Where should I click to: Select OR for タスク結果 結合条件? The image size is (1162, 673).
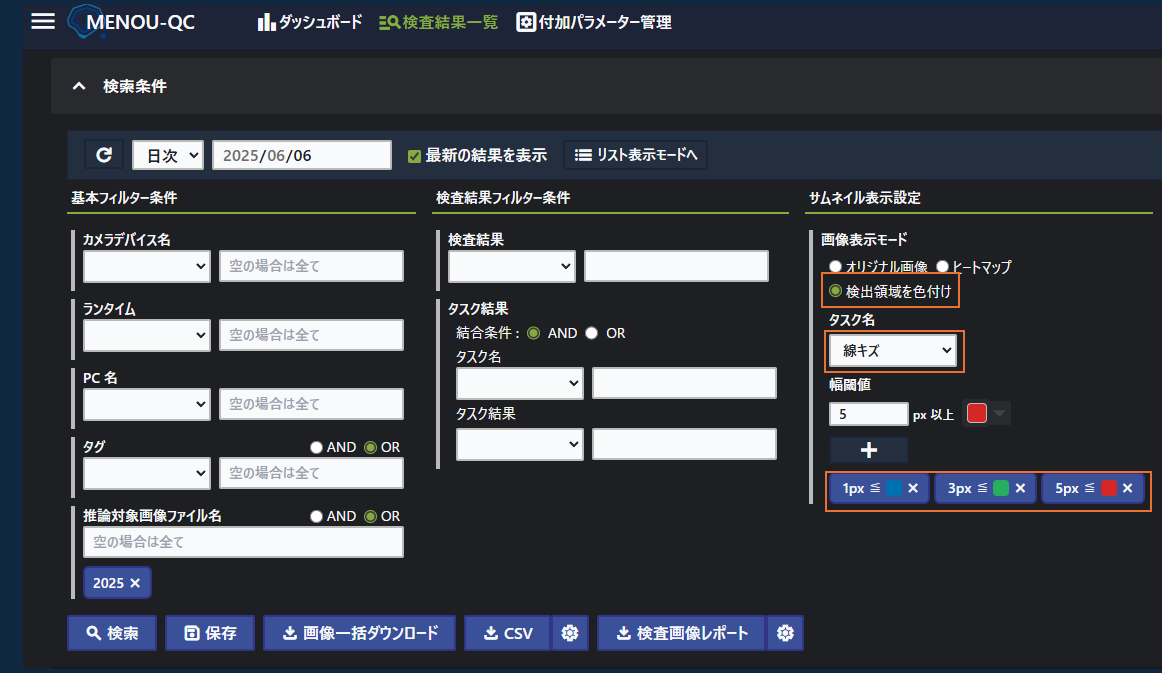pos(591,333)
